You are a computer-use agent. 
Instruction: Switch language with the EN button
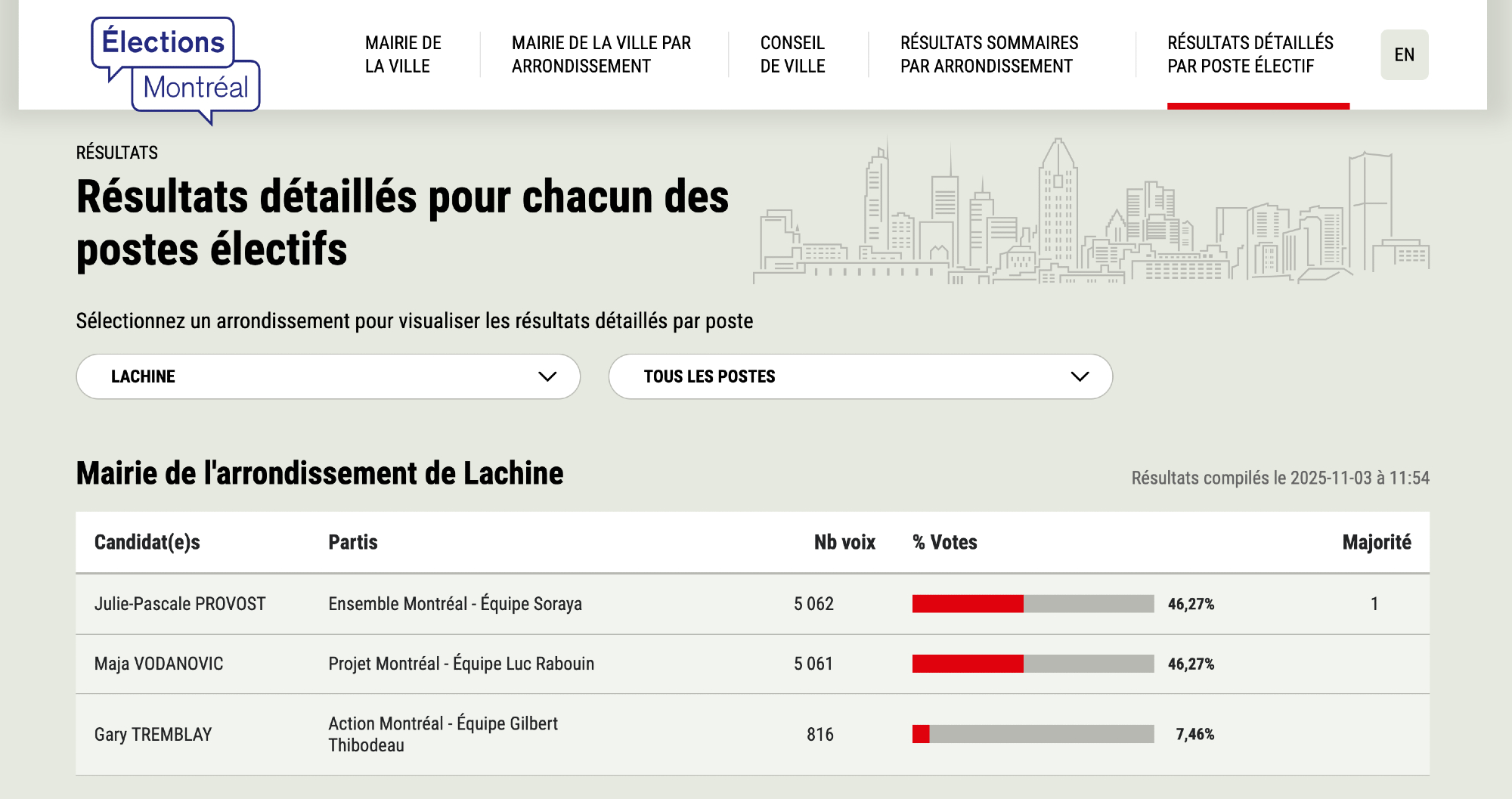click(x=1404, y=54)
